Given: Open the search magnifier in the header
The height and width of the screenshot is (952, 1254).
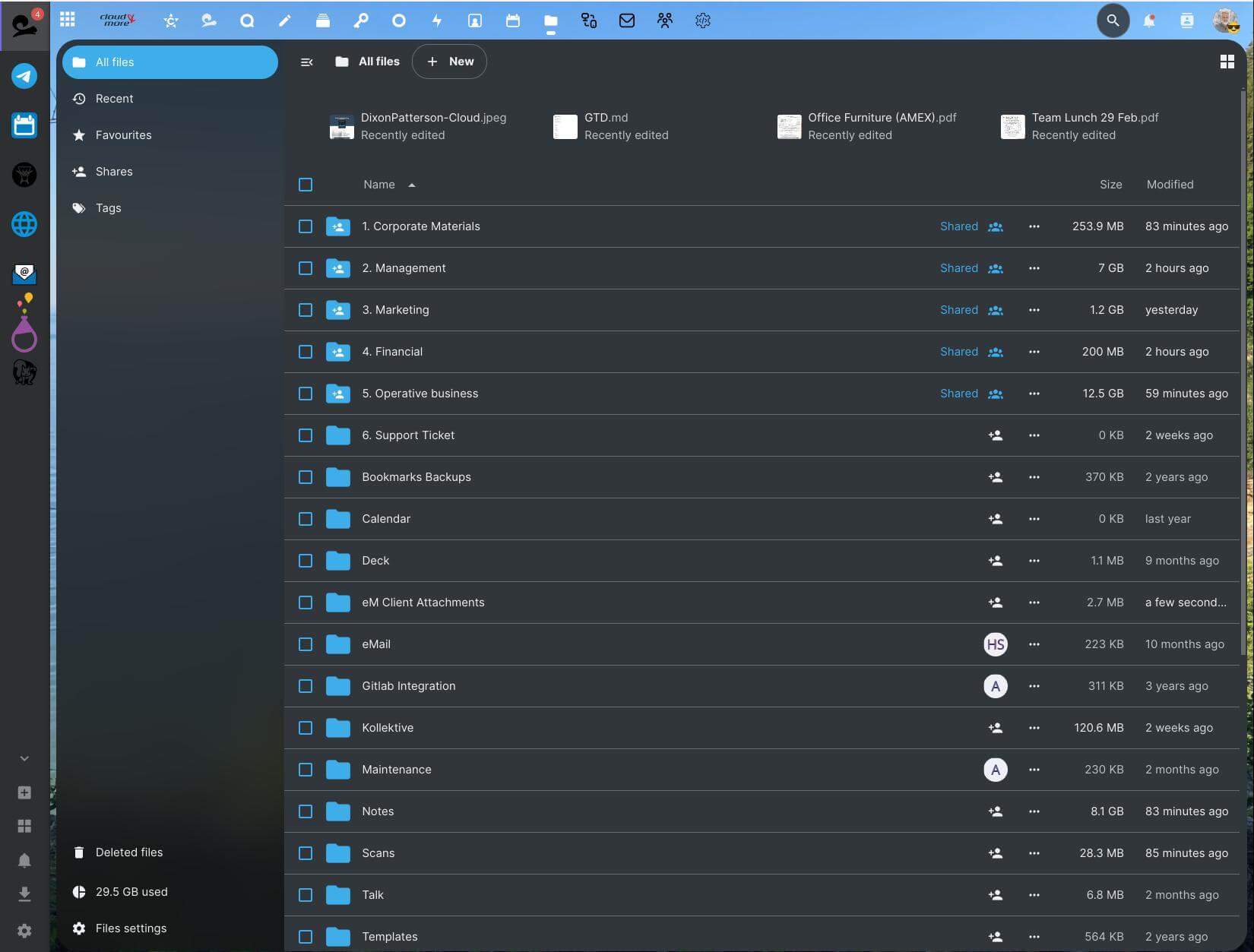Looking at the screenshot, I should point(1113,21).
